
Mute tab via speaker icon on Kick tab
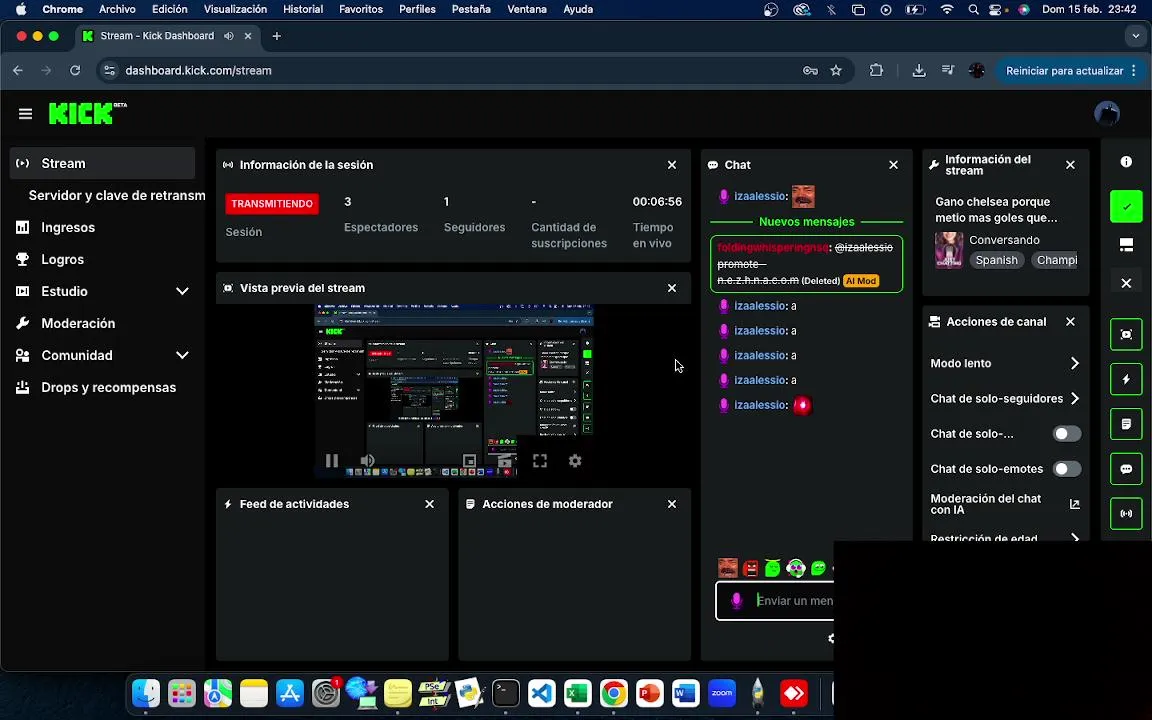(228, 36)
